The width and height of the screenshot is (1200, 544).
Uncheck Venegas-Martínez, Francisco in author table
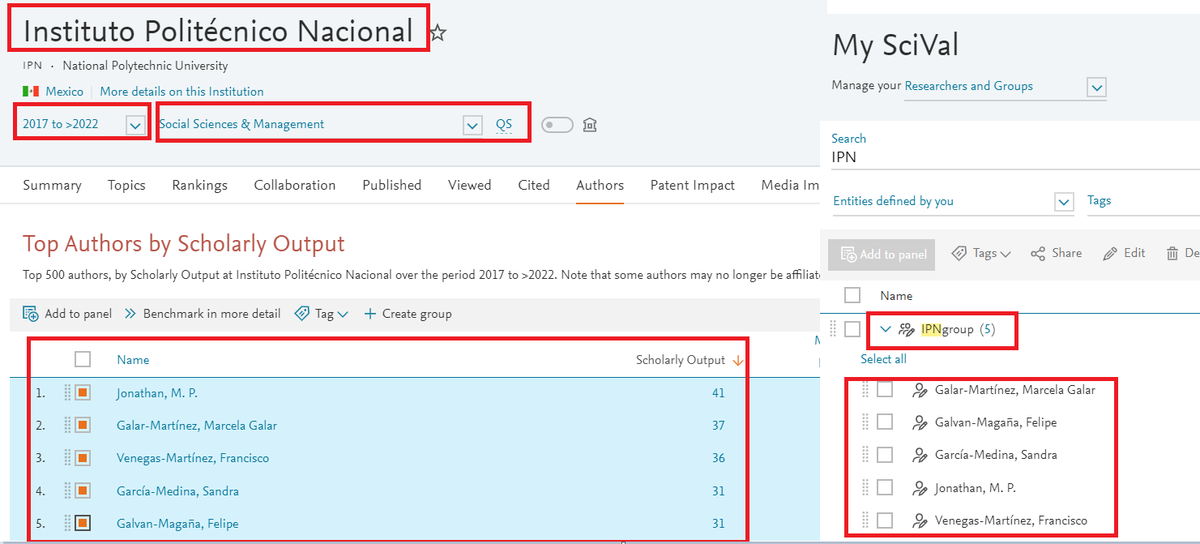pos(83,458)
